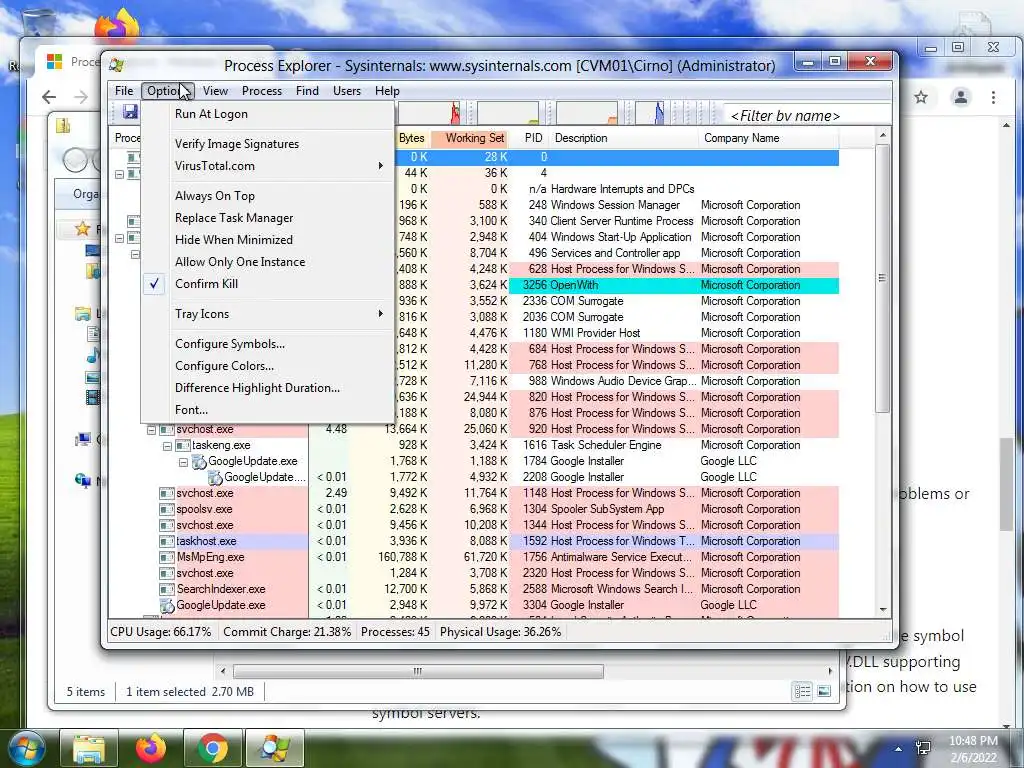
Task: Select the OpenWith process row
Action: (616, 285)
